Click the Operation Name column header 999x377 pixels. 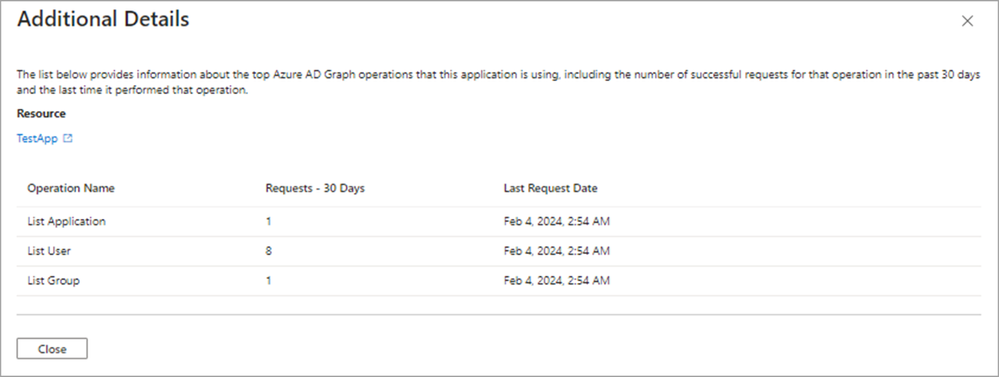71,188
